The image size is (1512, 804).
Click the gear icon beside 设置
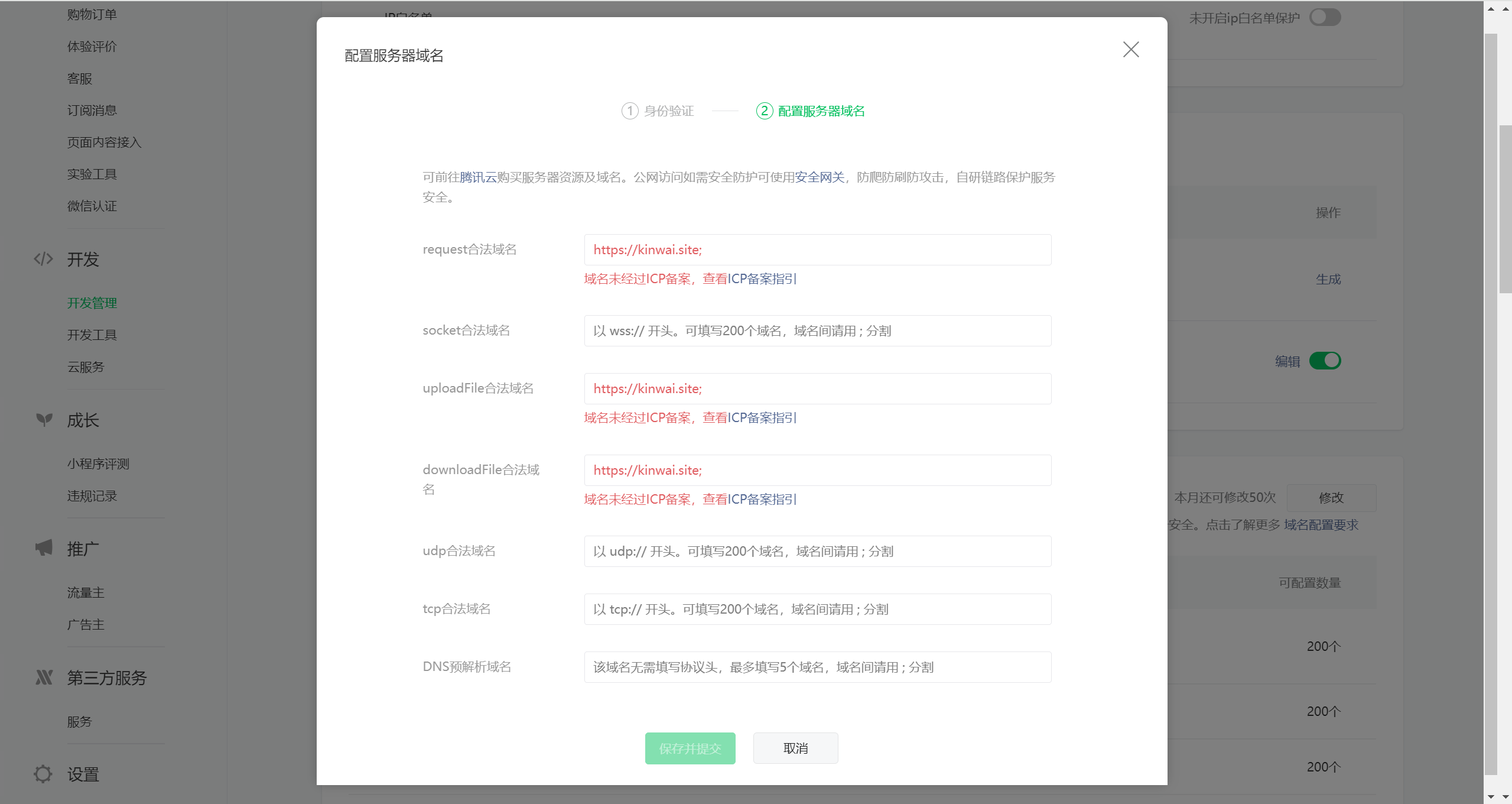[43, 773]
